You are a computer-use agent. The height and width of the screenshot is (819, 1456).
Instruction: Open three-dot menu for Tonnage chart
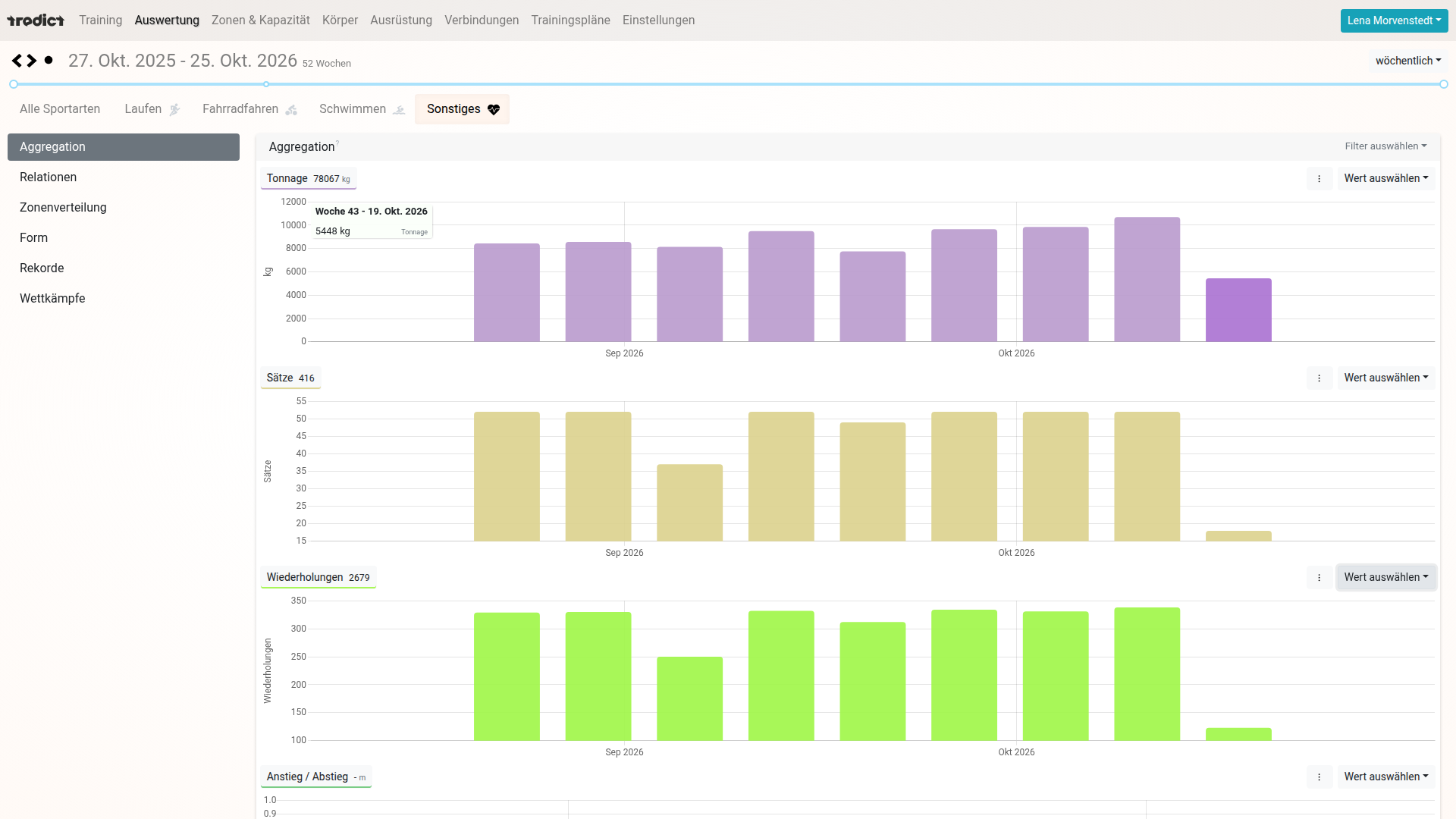click(1319, 179)
